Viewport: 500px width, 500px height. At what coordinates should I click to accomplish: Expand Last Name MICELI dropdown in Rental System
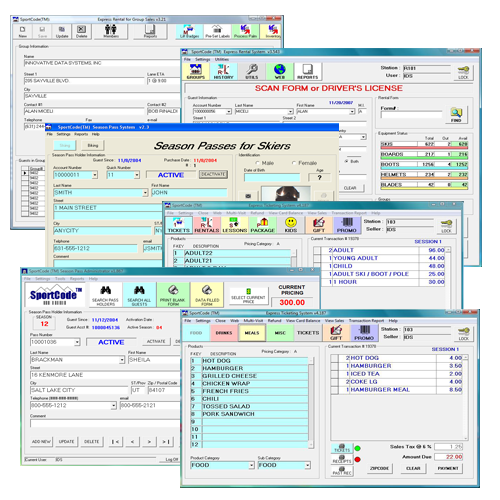290,112
